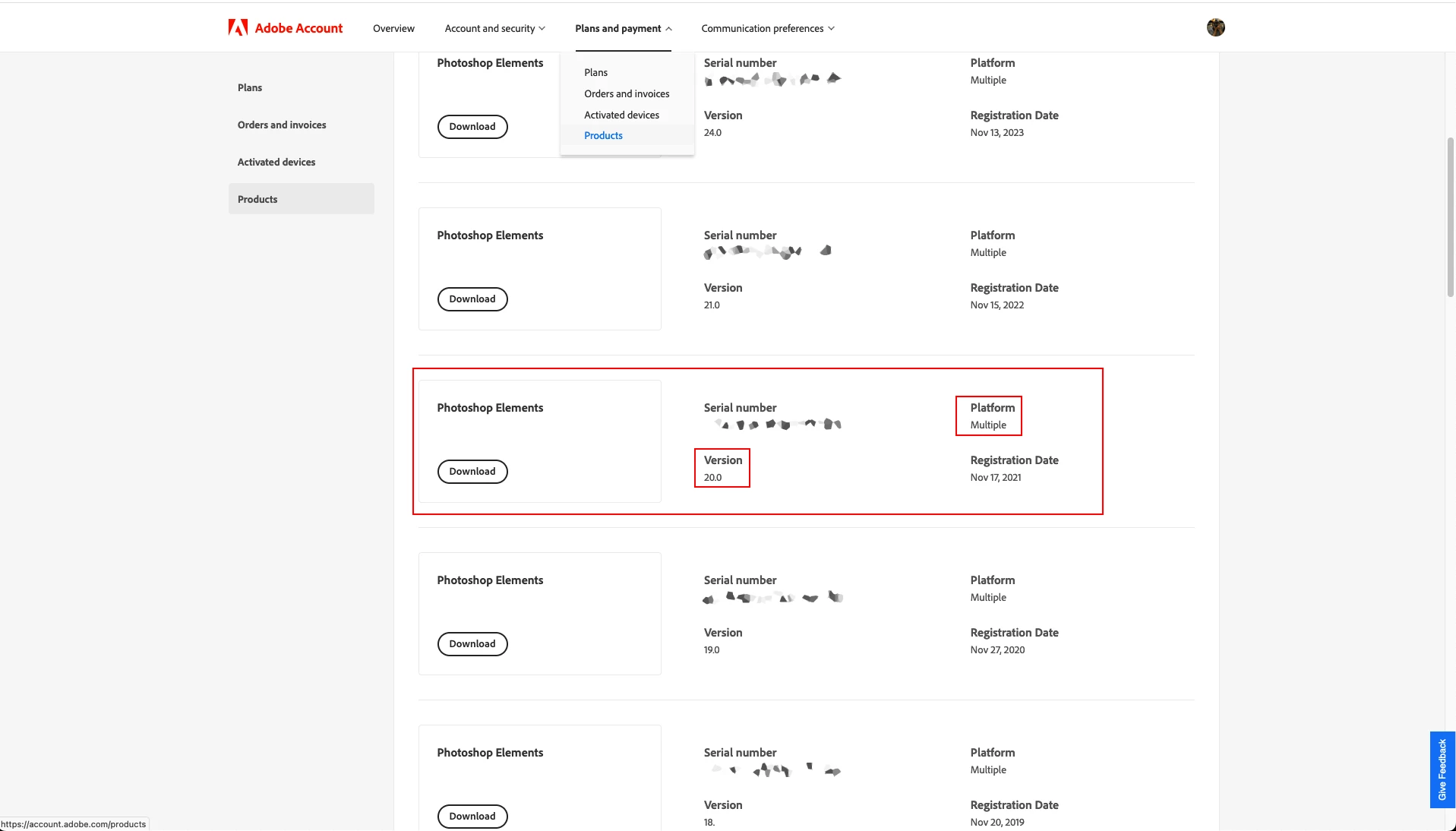Collapse the Plans and payment menu
This screenshot has height=831, width=1456.
coord(624,28)
